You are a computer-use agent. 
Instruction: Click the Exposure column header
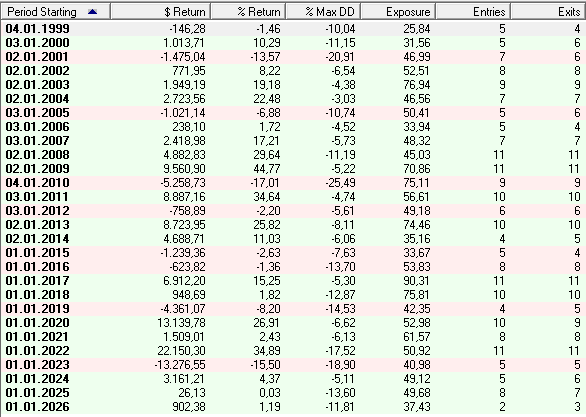point(398,12)
